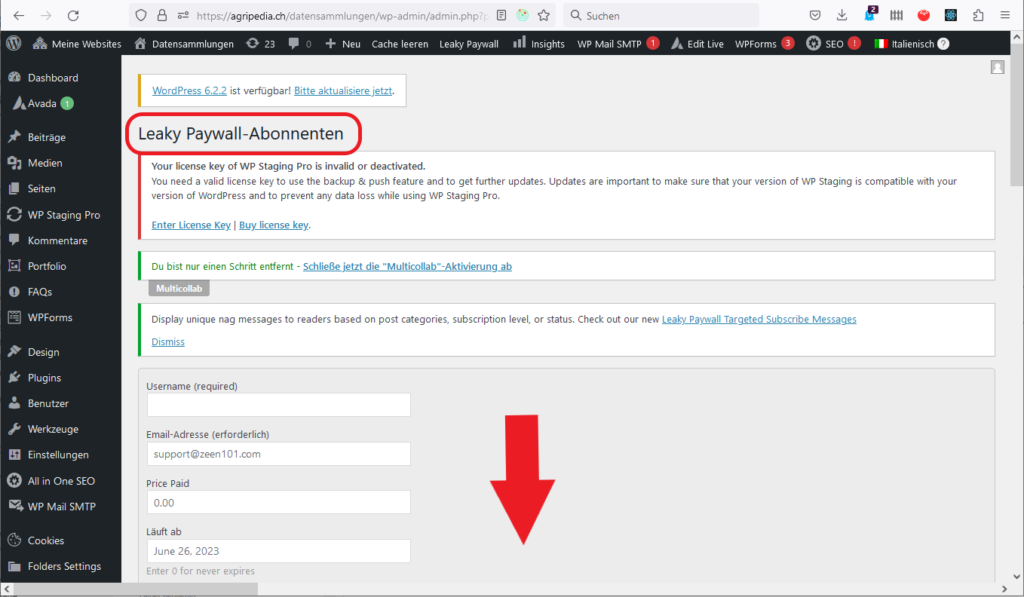The image size is (1024, 597).
Task: Open the Pocket save icon
Action: tap(815, 16)
